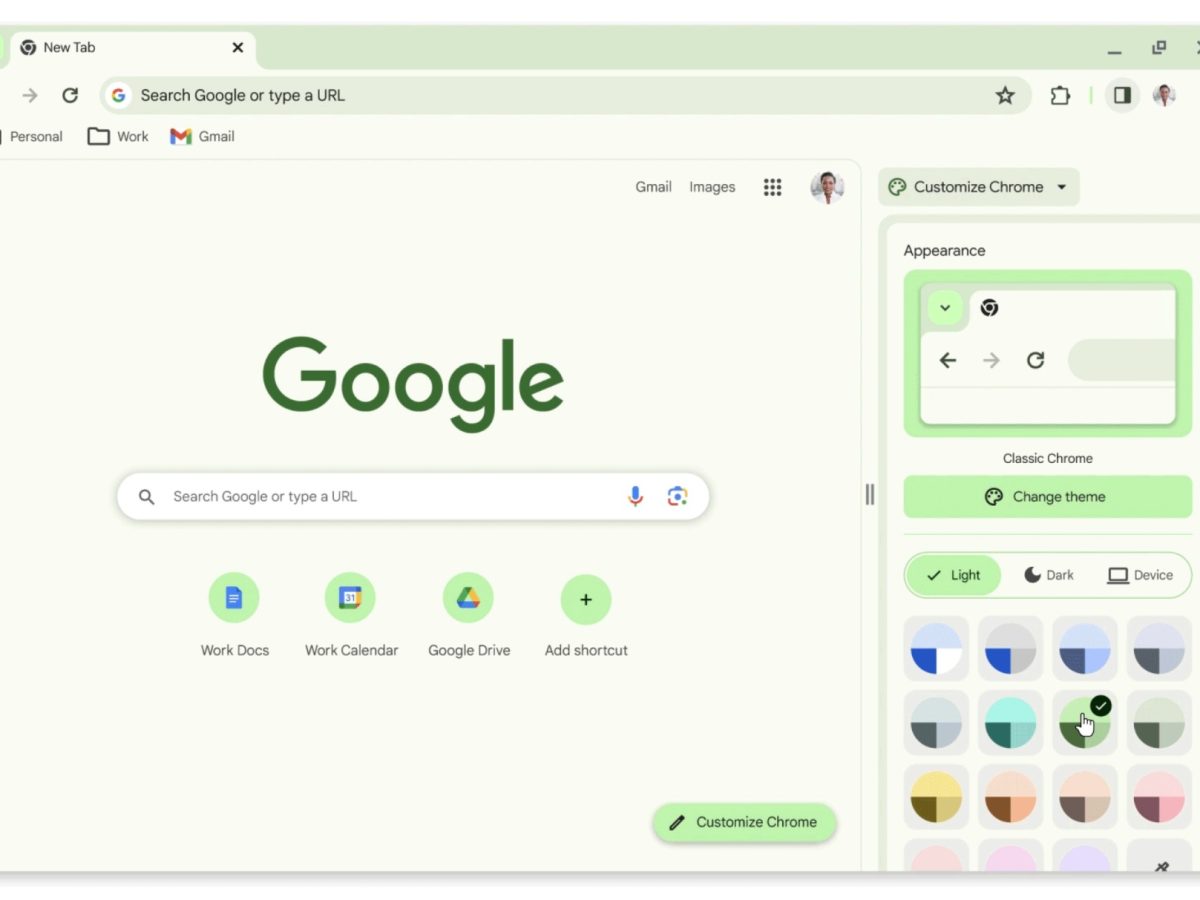This screenshot has width=1200, height=900.
Task: Reload the page with the refresh icon
Action: pyautogui.click(x=70, y=96)
